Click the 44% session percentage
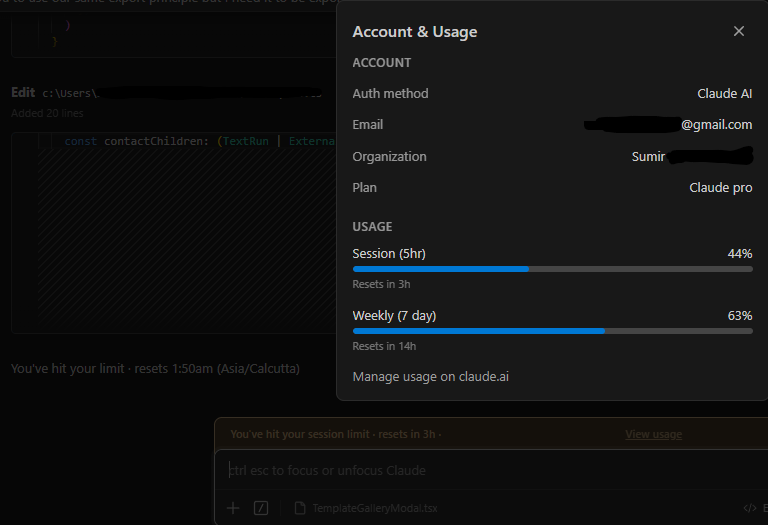This screenshot has width=768, height=525. click(740, 254)
